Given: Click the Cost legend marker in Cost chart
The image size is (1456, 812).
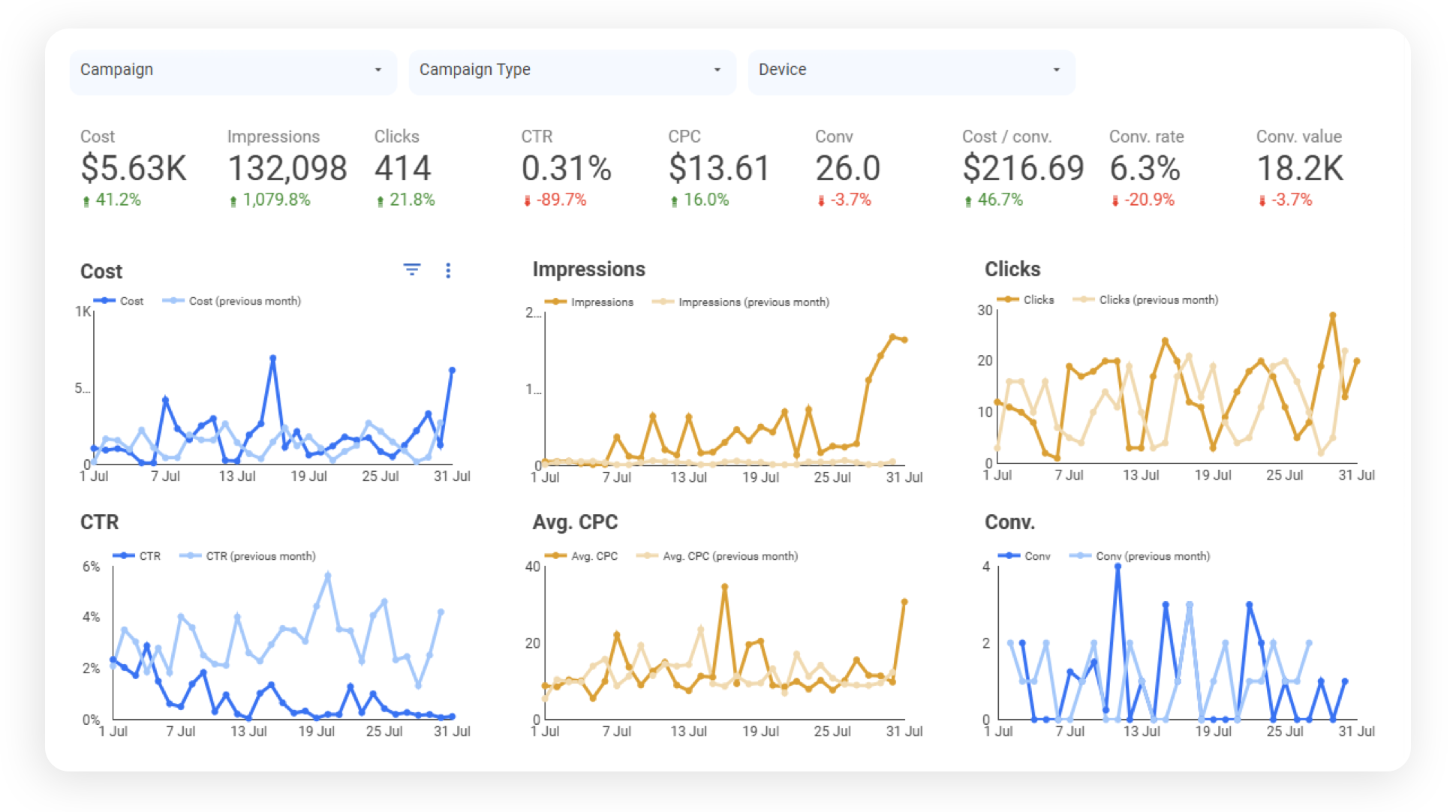Looking at the screenshot, I should click(x=104, y=301).
